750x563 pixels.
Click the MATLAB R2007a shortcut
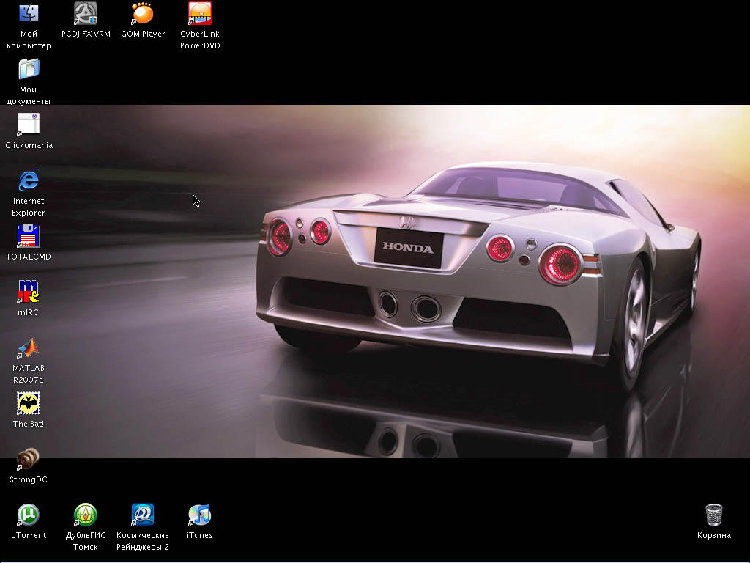[29, 348]
